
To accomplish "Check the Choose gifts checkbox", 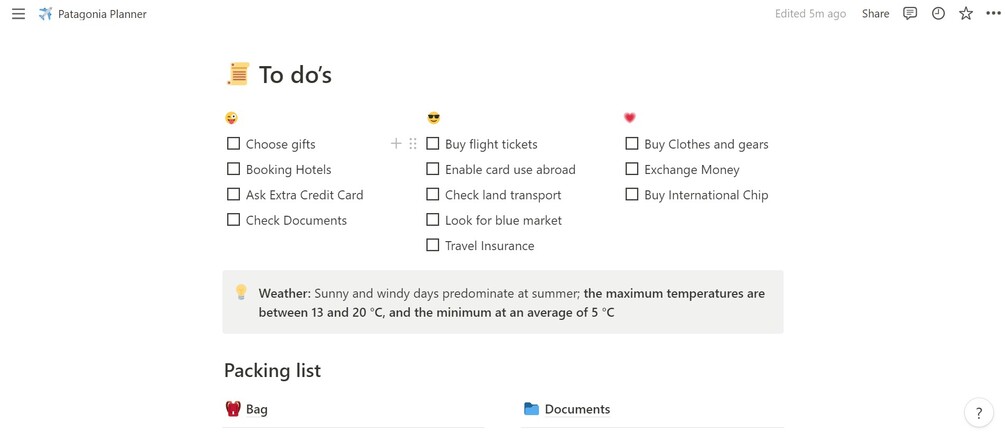I will [x=233, y=144].
